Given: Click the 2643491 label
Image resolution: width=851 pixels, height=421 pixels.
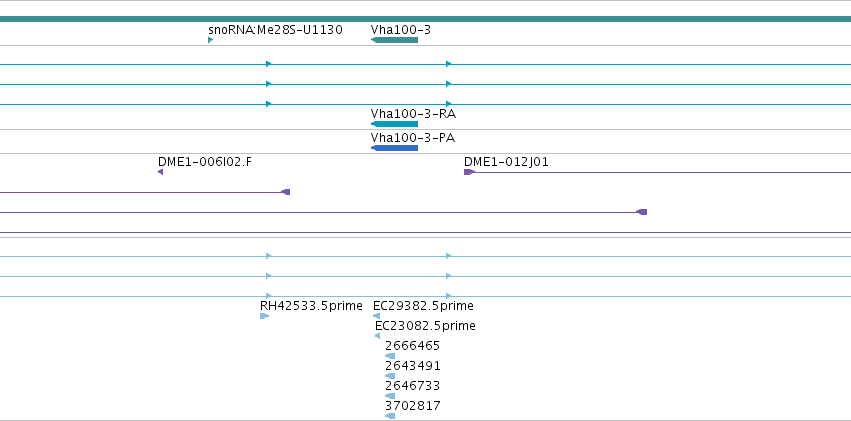Looking at the screenshot, I should 412,366.
